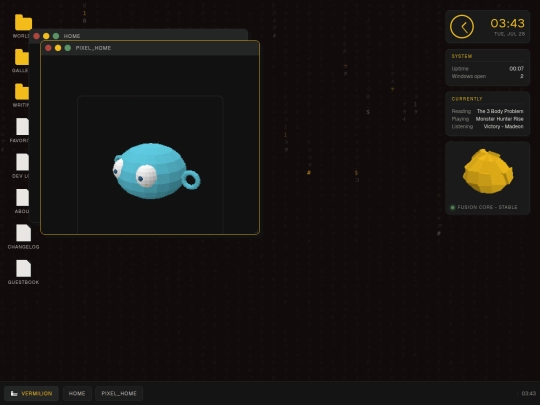Click the green Fusion Core status dot
Image resolution: width=540 pixels, height=405 pixels.
[453, 207]
